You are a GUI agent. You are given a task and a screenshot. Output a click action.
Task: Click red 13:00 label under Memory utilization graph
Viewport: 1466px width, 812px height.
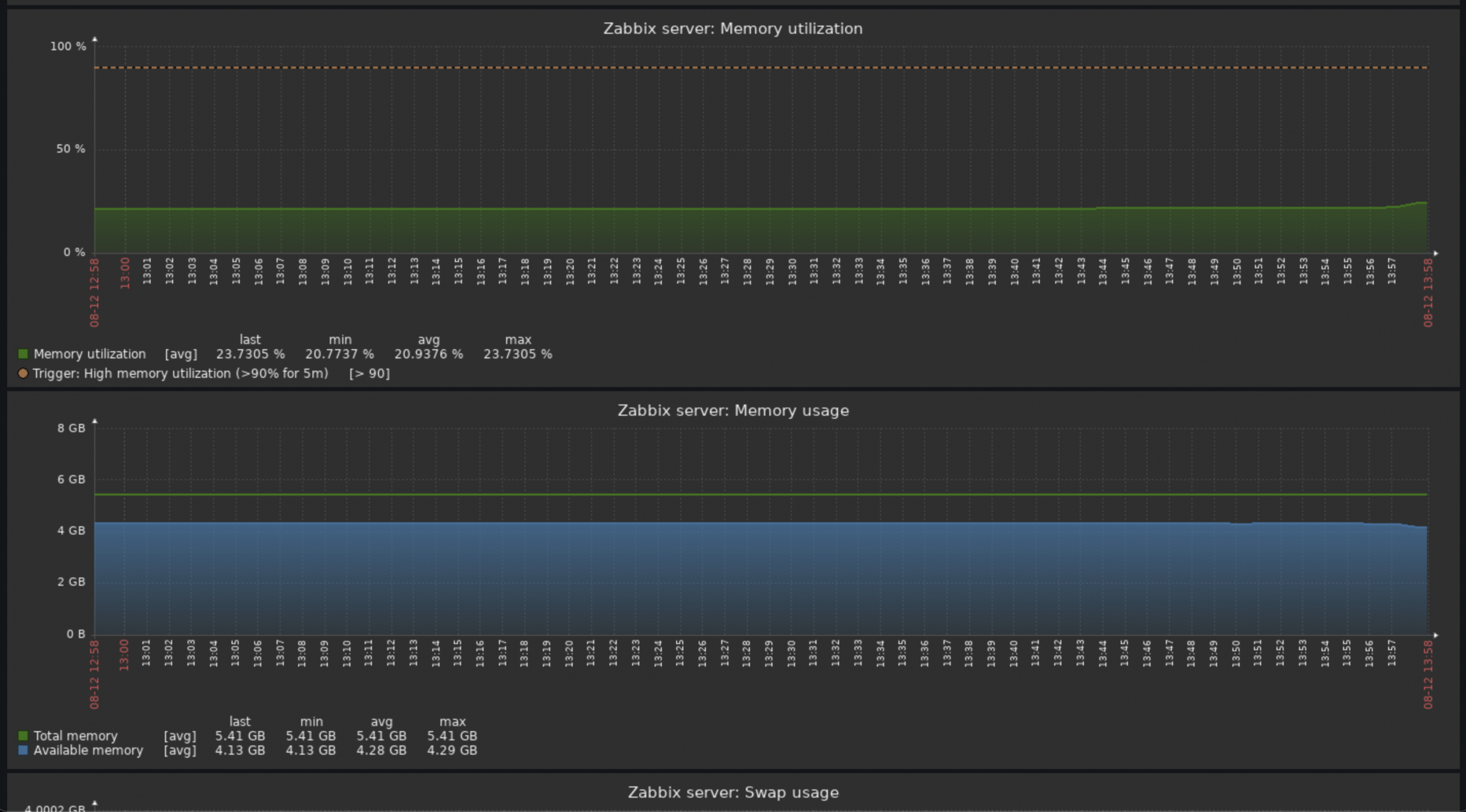125,273
